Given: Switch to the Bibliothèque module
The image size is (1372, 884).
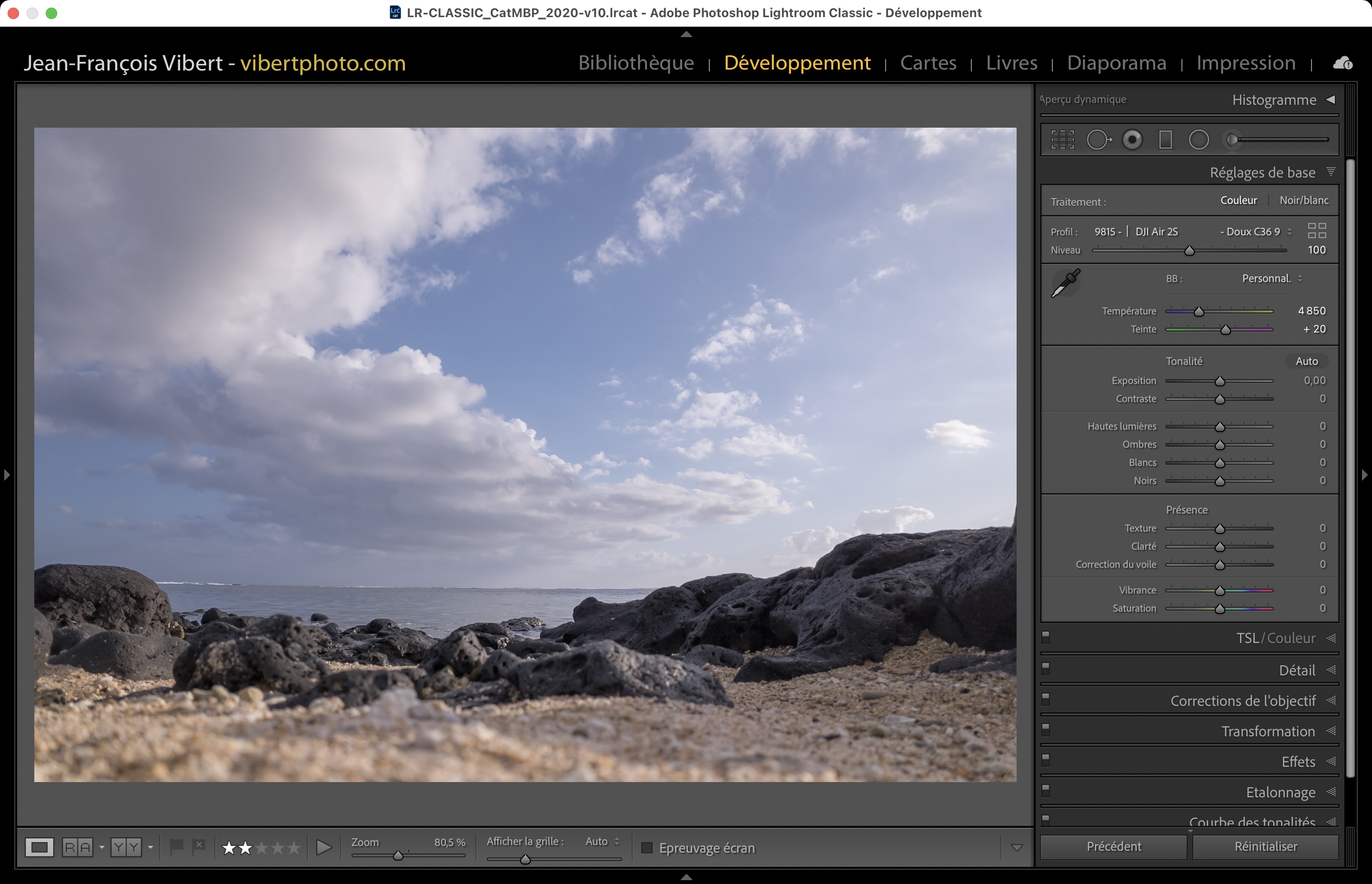Looking at the screenshot, I should pyautogui.click(x=636, y=62).
